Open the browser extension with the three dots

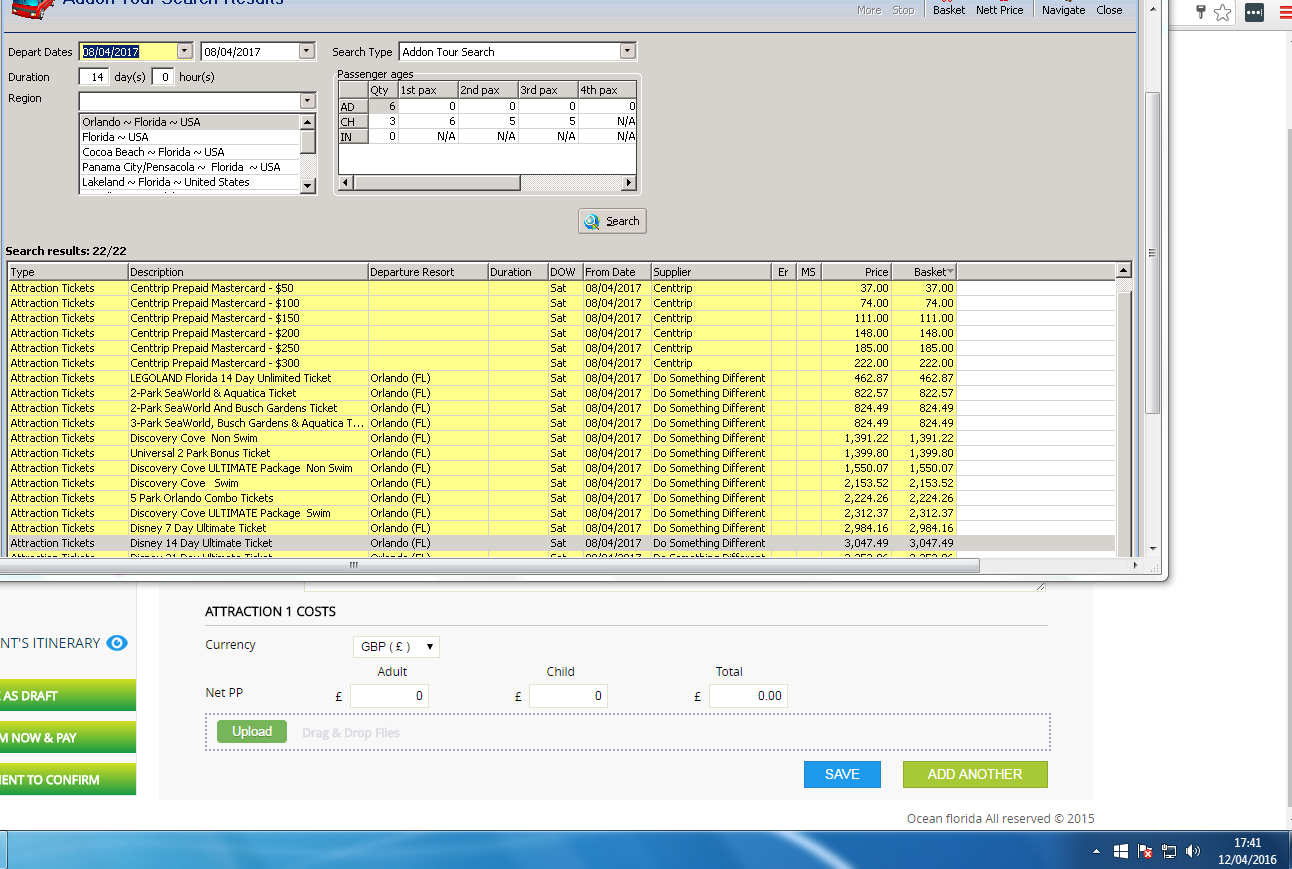(1254, 12)
